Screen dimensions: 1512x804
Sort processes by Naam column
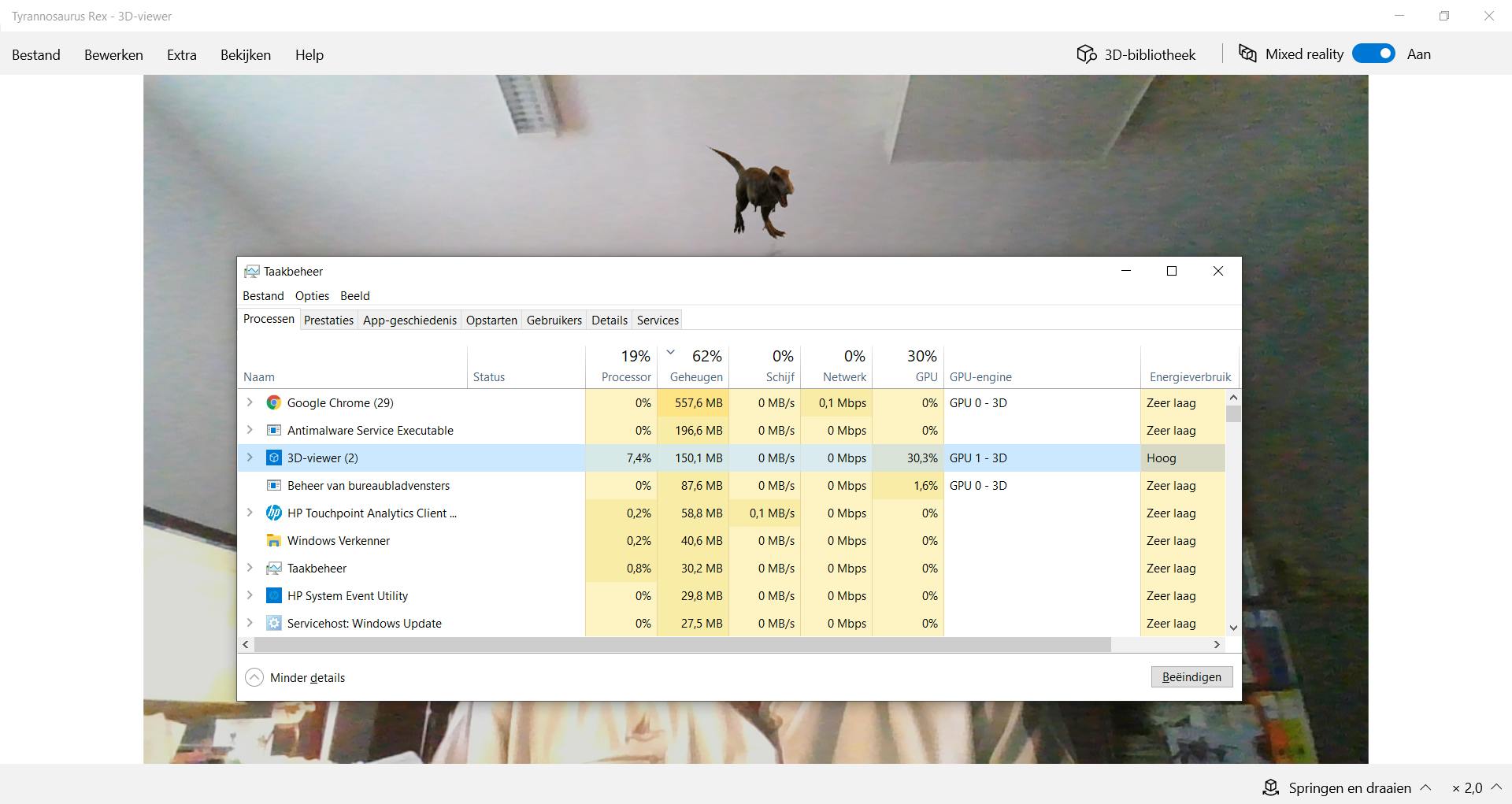(x=353, y=367)
